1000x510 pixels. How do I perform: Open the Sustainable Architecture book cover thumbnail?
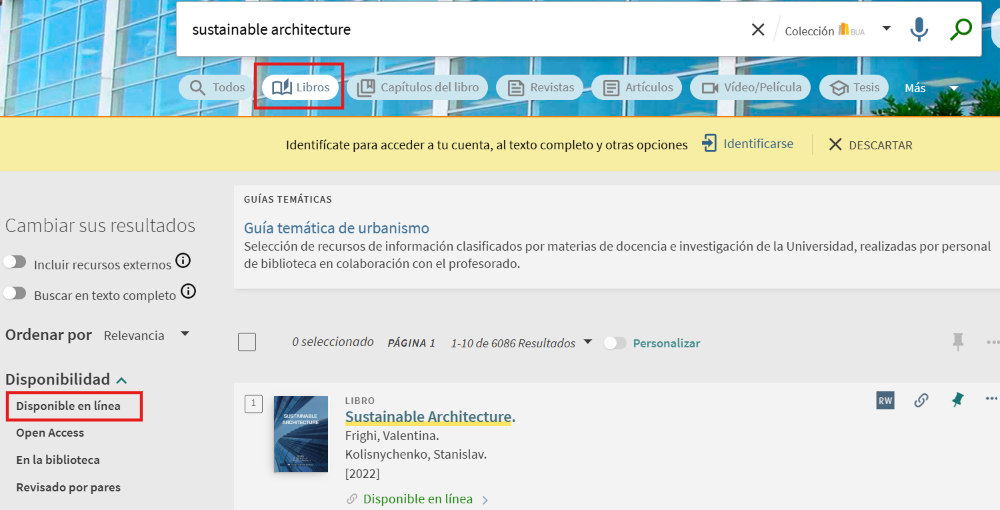(x=301, y=434)
